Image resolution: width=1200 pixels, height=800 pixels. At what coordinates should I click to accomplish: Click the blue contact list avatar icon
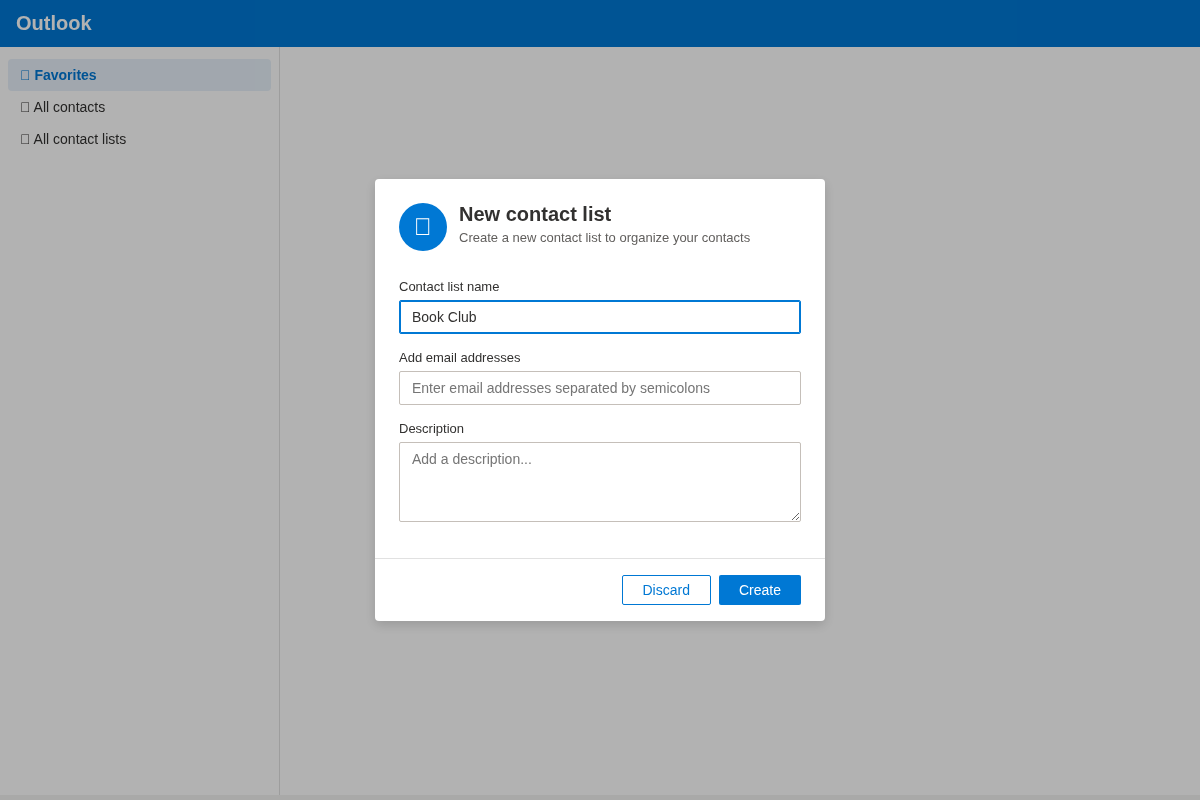[422, 227]
